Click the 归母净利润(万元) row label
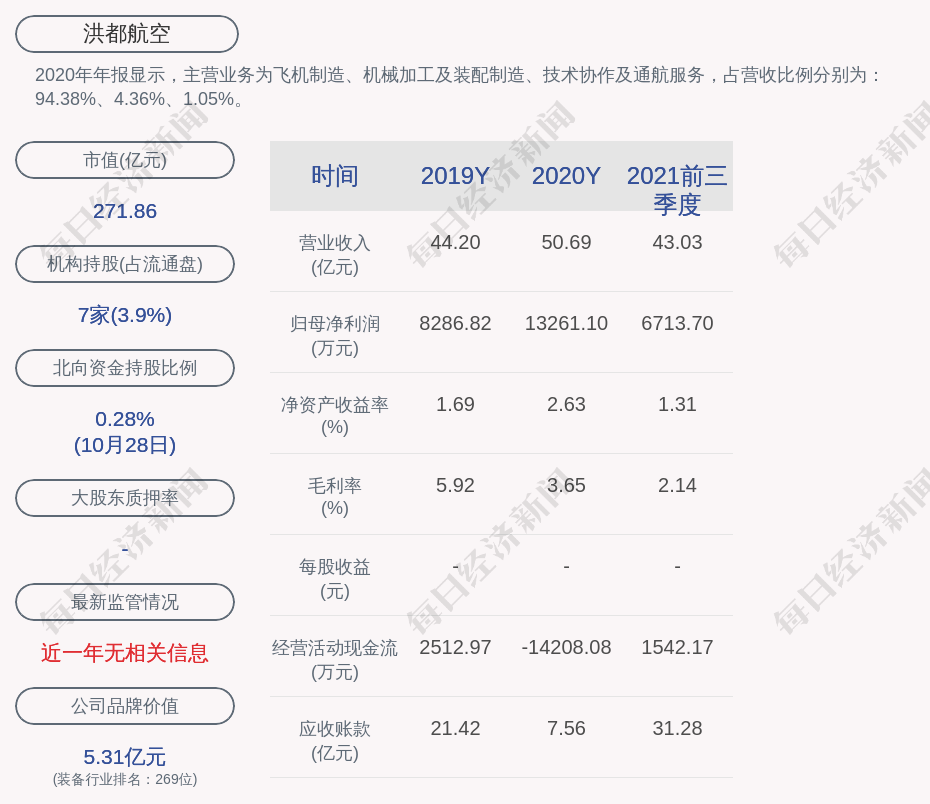This screenshot has width=930, height=804. (x=335, y=336)
